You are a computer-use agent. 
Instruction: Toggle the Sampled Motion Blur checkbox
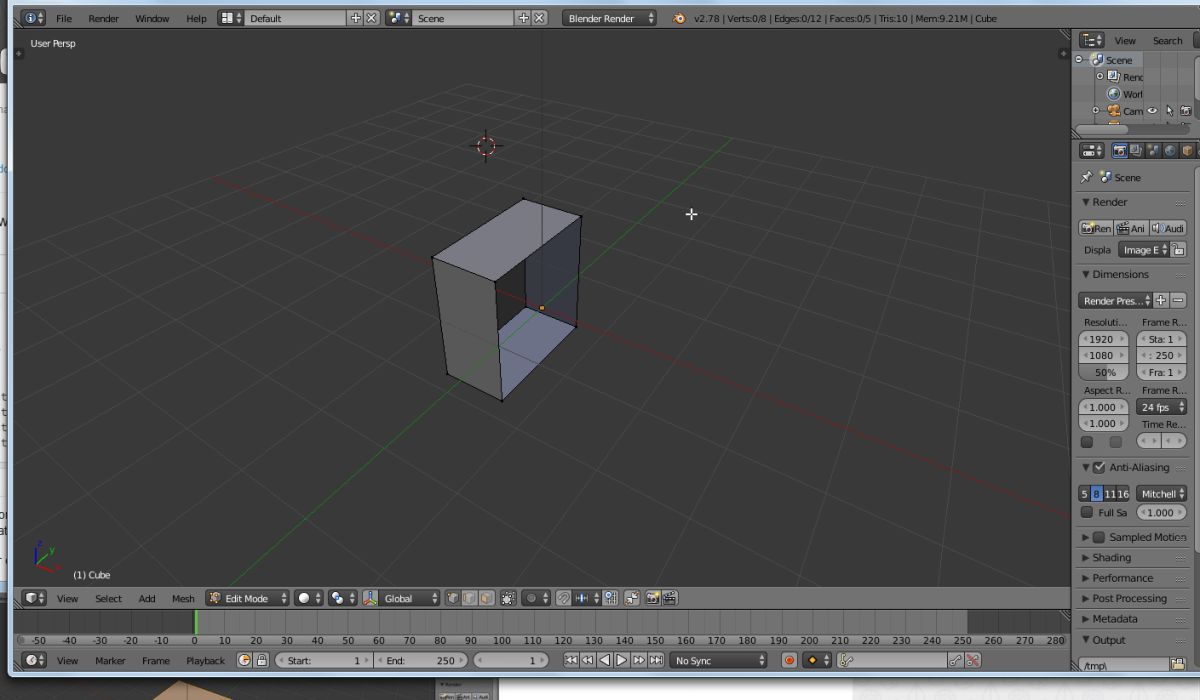pyautogui.click(x=1099, y=537)
